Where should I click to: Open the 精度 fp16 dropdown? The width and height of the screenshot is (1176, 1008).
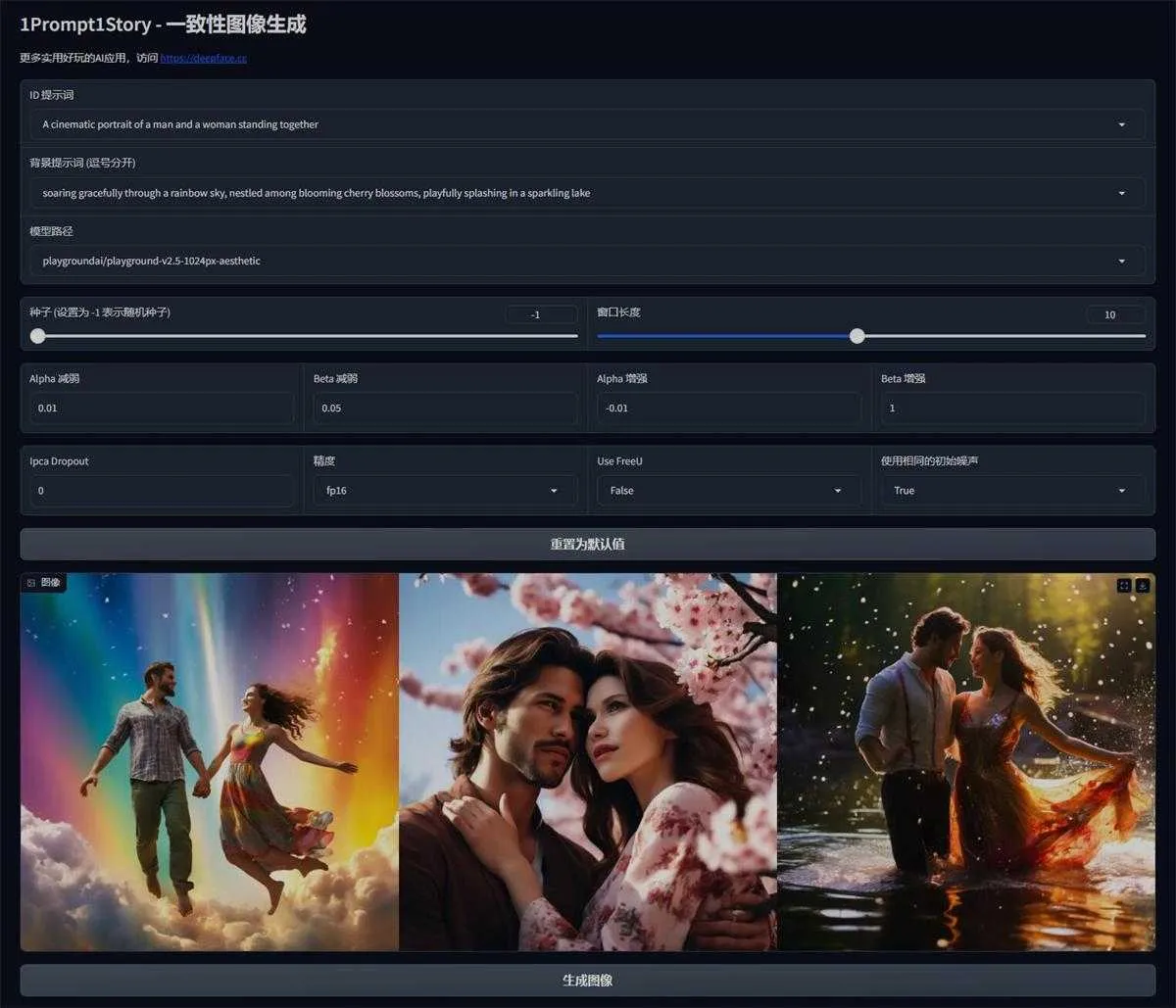pyautogui.click(x=445, y=491)
